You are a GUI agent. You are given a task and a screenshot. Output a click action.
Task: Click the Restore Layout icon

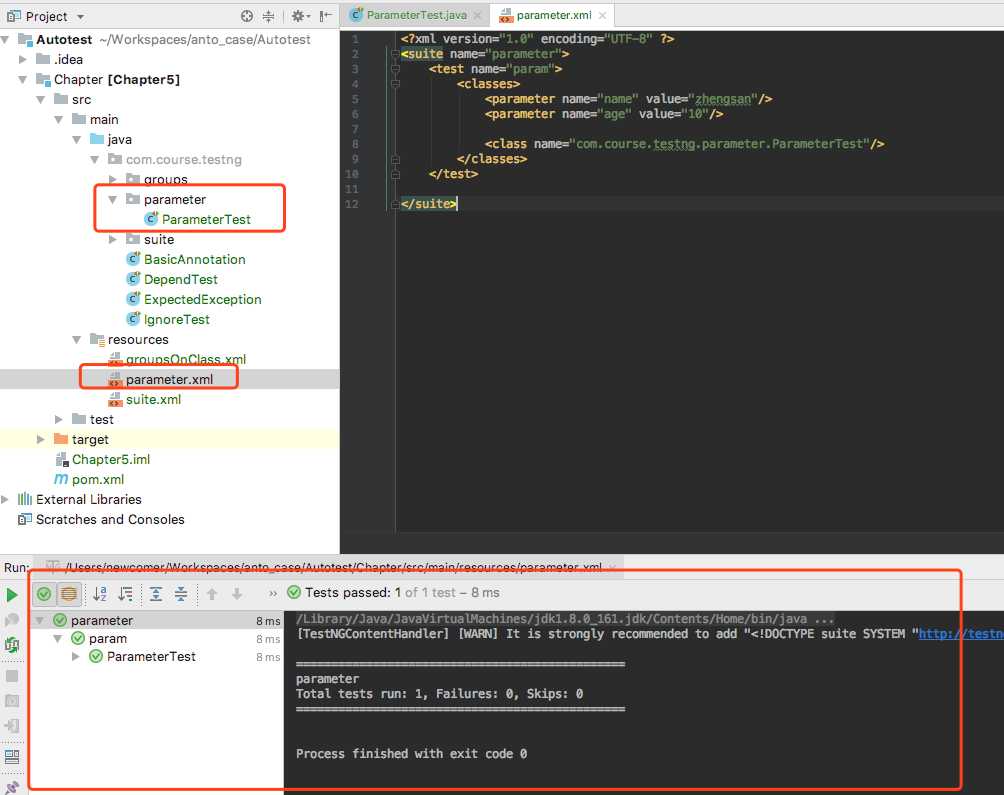[12, 757]
